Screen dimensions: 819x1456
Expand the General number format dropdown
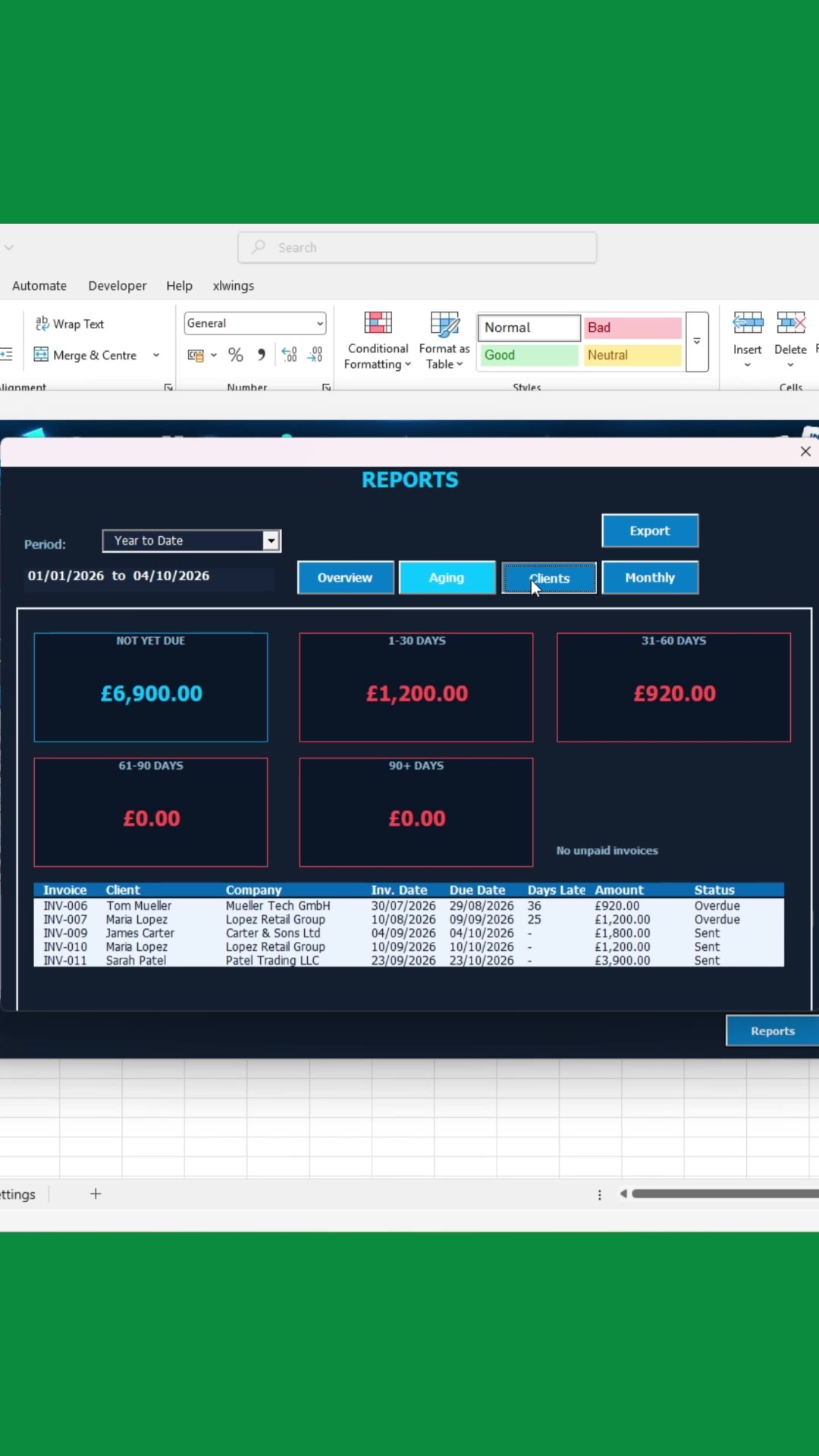click(320, 324)
